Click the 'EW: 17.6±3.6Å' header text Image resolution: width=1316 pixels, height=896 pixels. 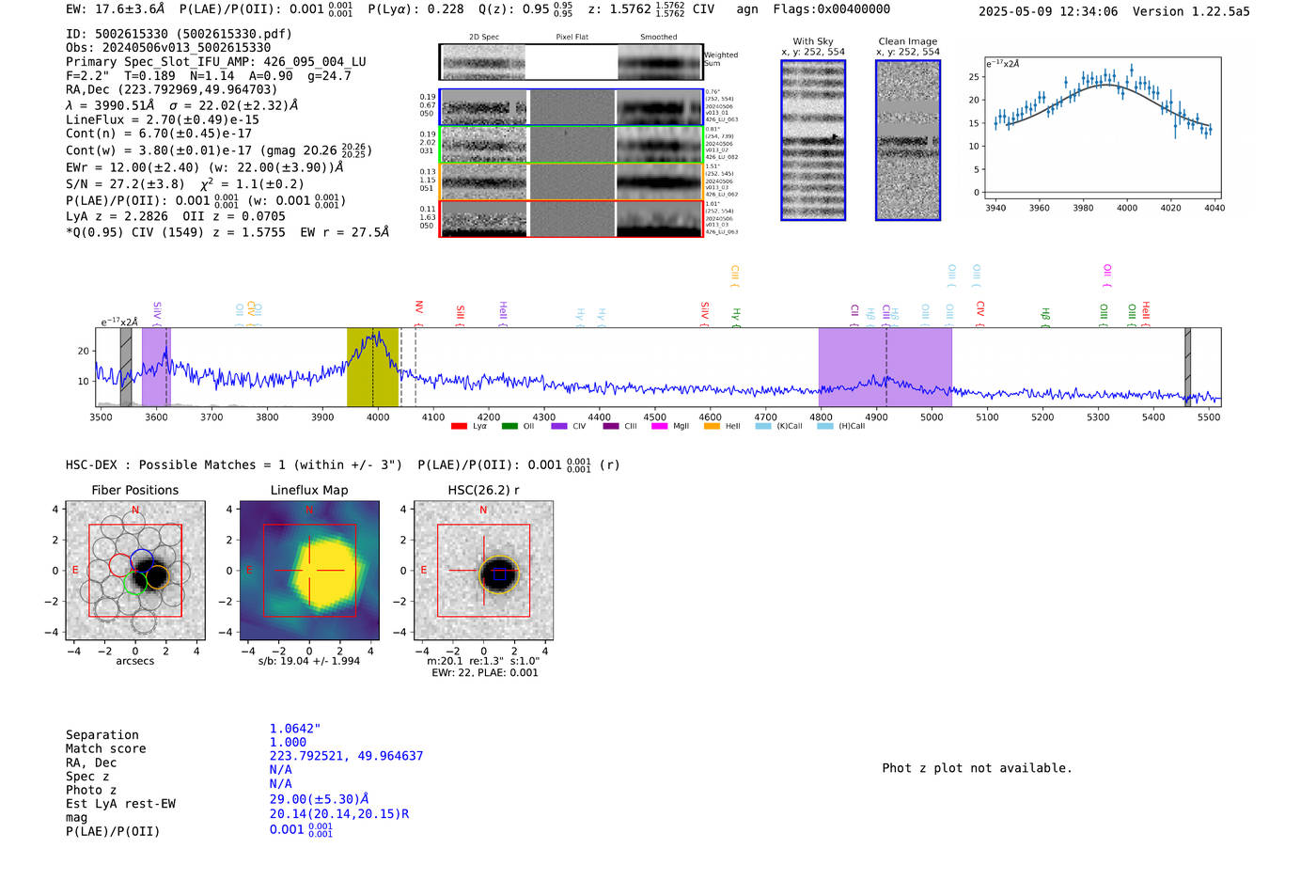(115, 9)
